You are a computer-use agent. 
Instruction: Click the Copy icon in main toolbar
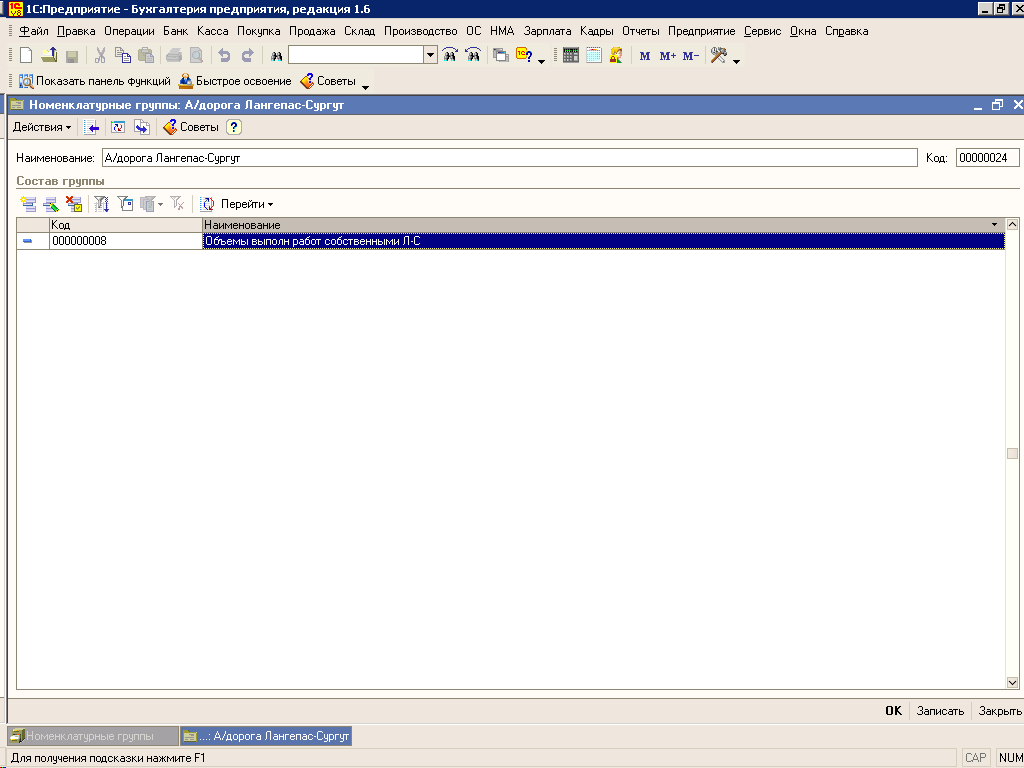coord(123,56)
